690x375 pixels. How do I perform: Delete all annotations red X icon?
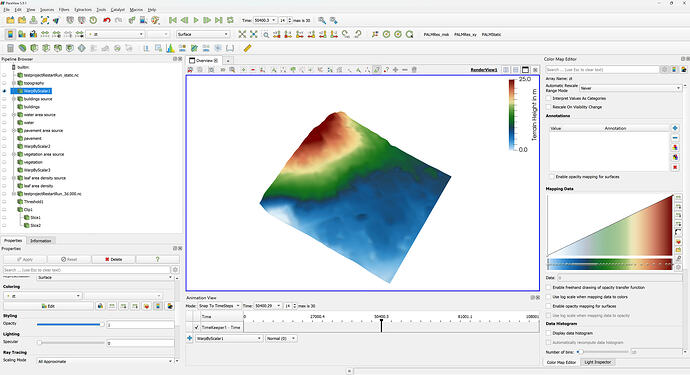(x=675, y=168)
